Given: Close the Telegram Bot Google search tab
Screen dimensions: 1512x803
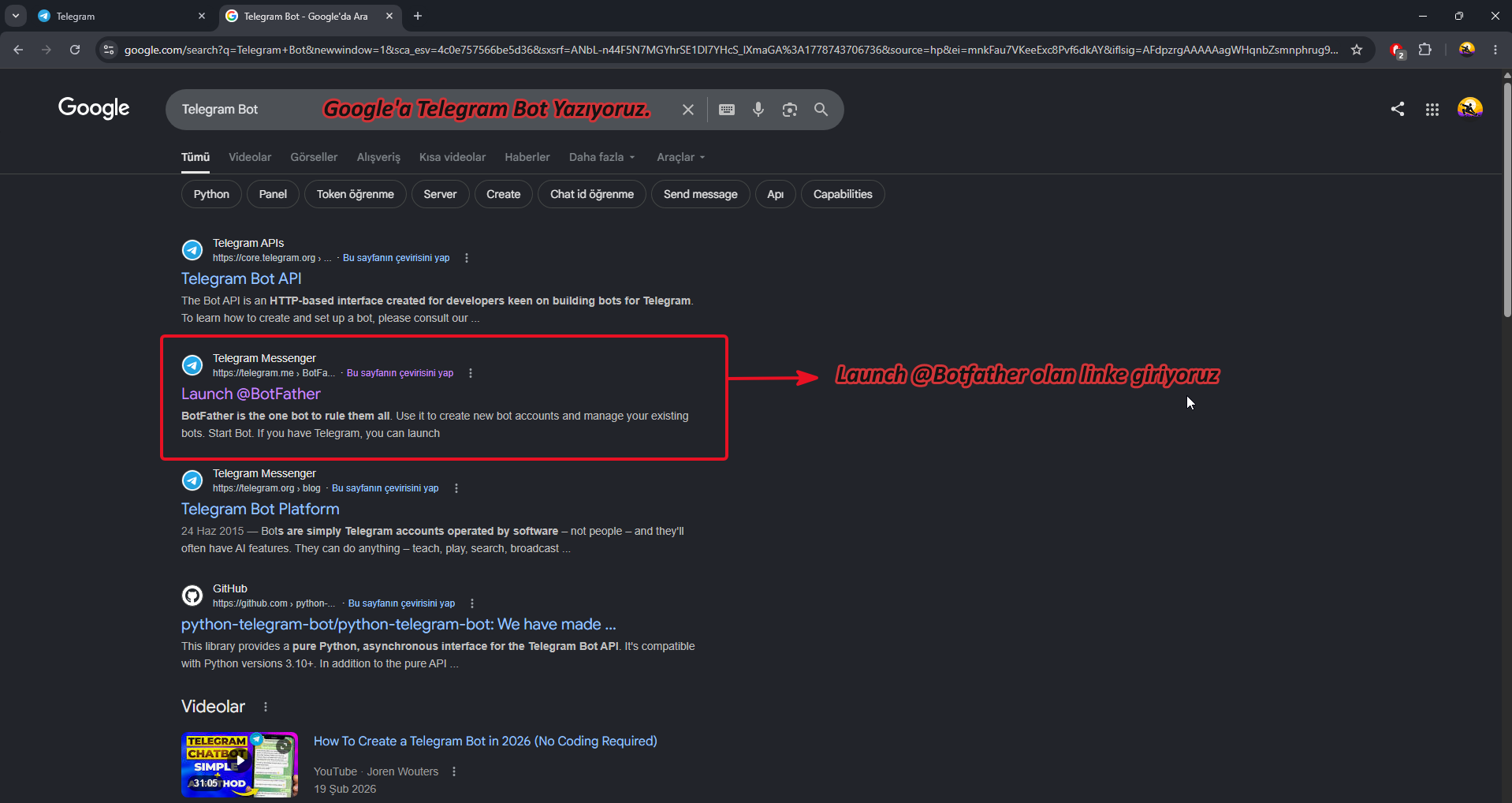Looking at the screenshot, I should click(x=389, y=16).
